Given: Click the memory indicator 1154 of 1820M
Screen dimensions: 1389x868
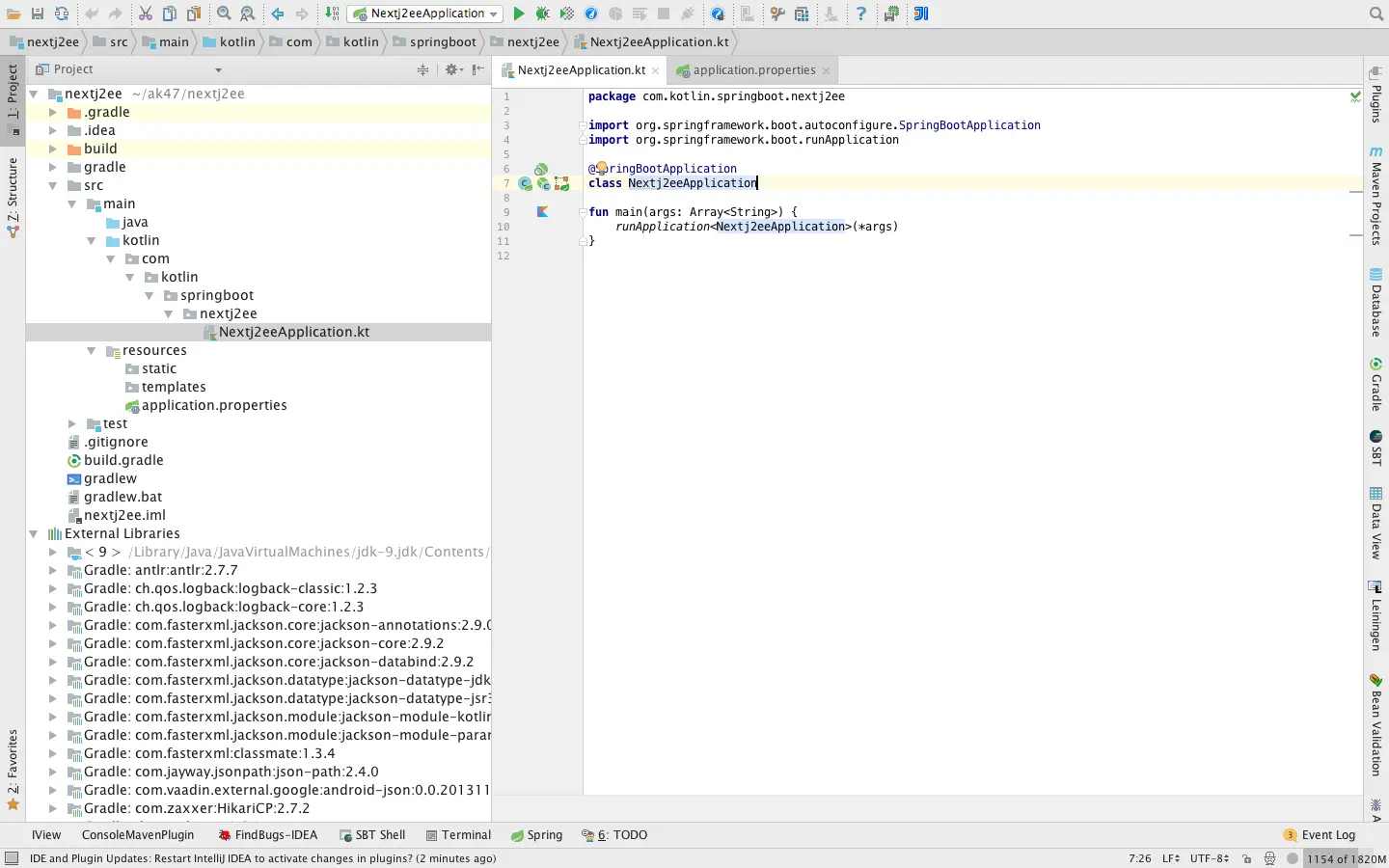Looking at the screenshot, I should [x=1347, y=858].
